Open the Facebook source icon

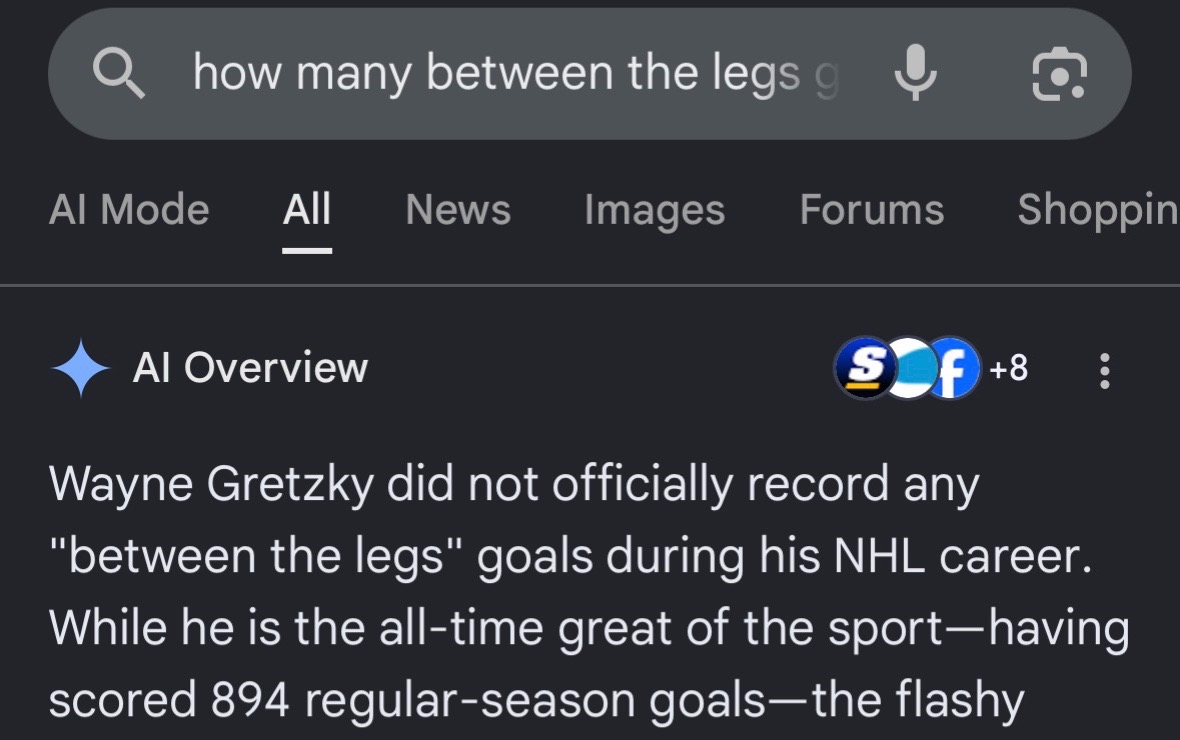coord(953,367)
